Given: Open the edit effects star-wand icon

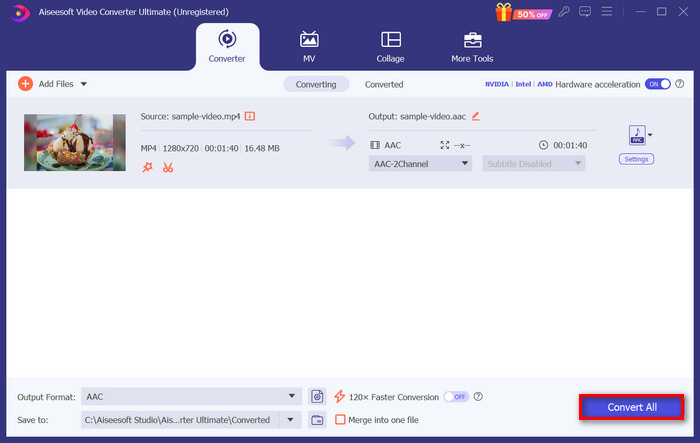Looking at the screenshot, I should (x=147, y=167).
